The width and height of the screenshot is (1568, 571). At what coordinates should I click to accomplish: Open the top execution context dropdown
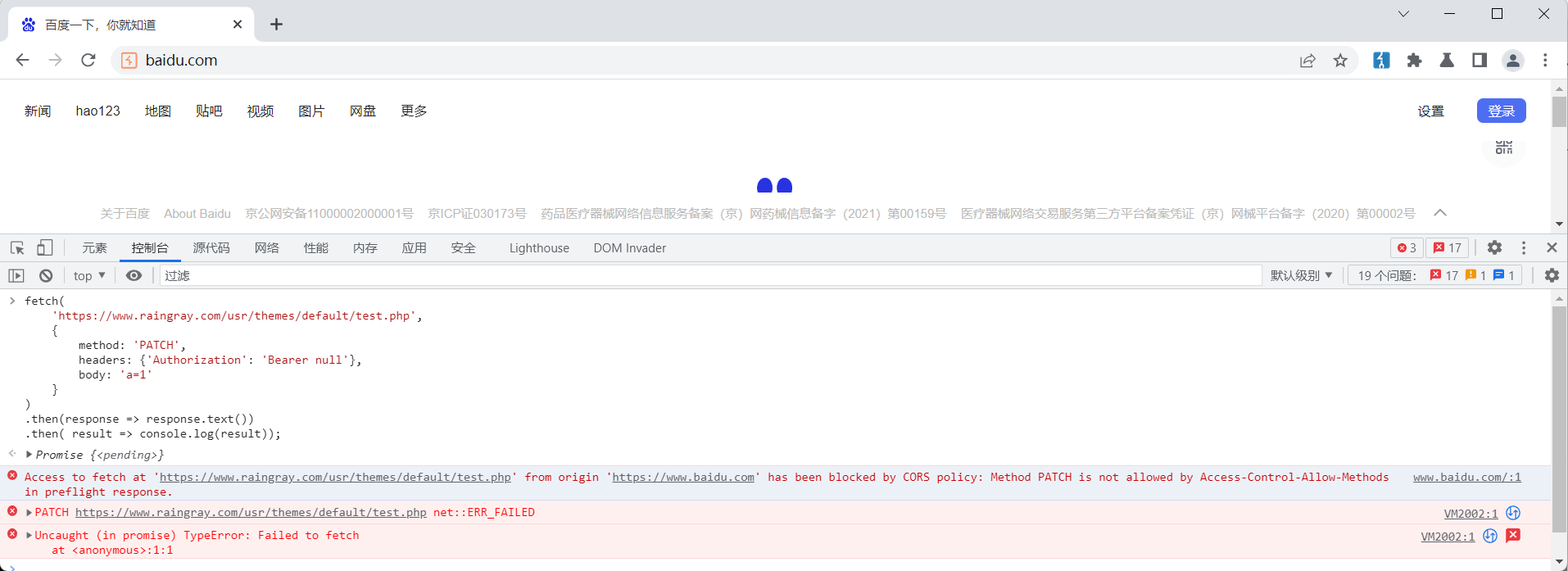pyautogui.click(x=89, y=276)
